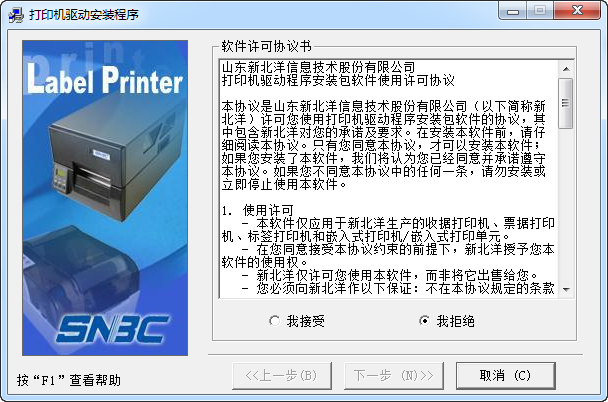This screenshot has height=402, width=608.
Task: Click the scrollbar down arrow in license text
Action: tap(566, 290)
